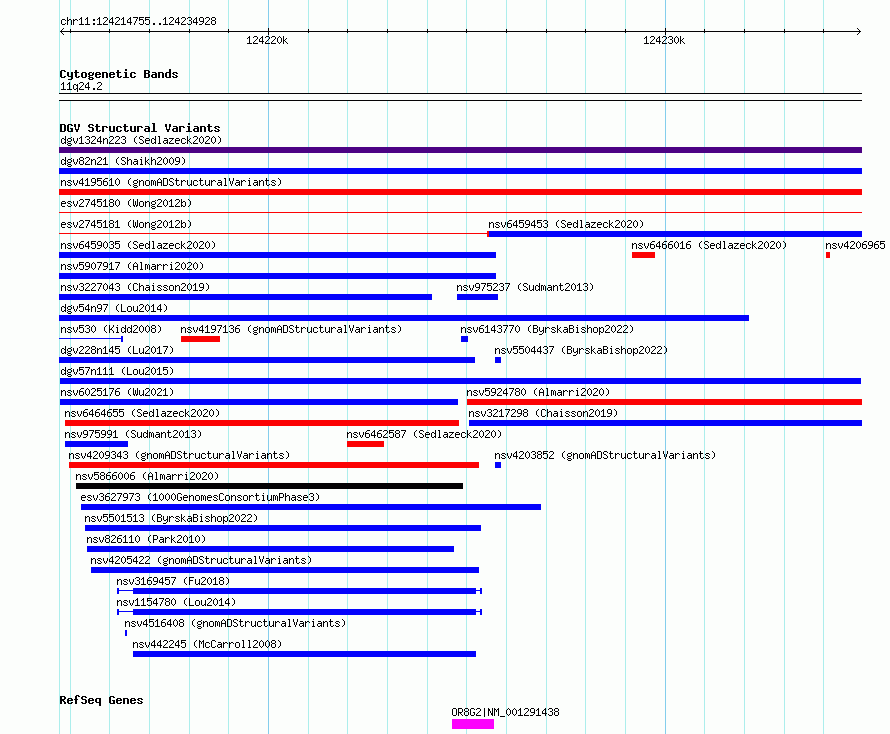Select nsv5866006 (Almarri2020) label
This screenshot has height=734, width=890.
point(147,476)
